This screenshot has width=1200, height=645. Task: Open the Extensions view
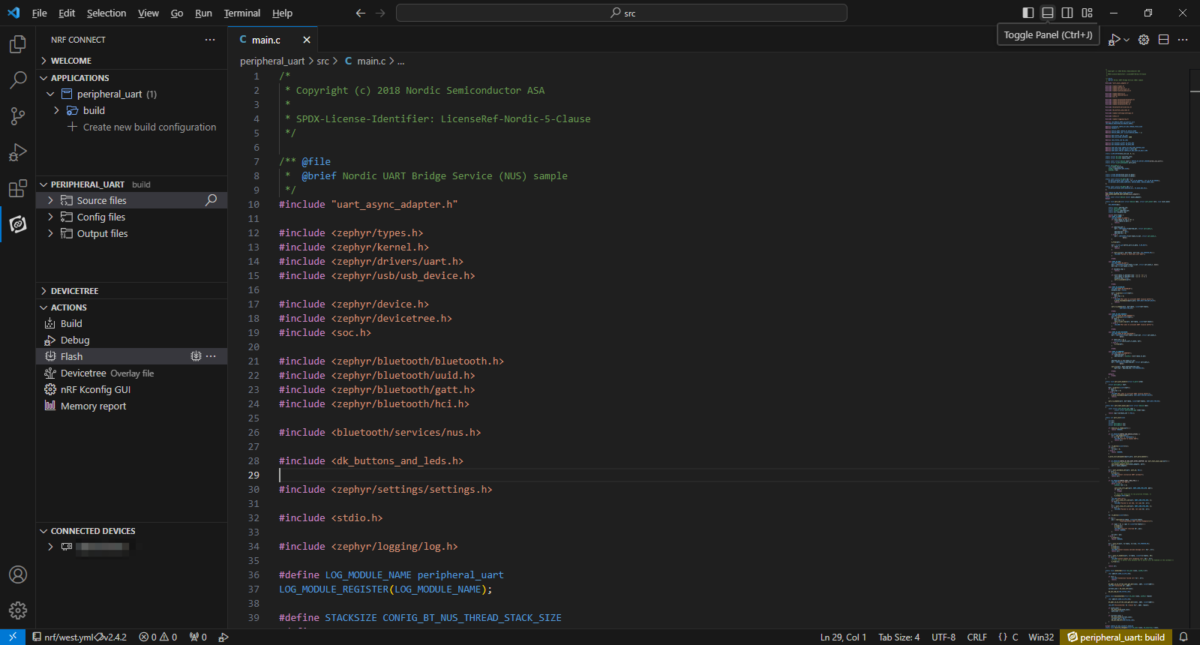17,188
